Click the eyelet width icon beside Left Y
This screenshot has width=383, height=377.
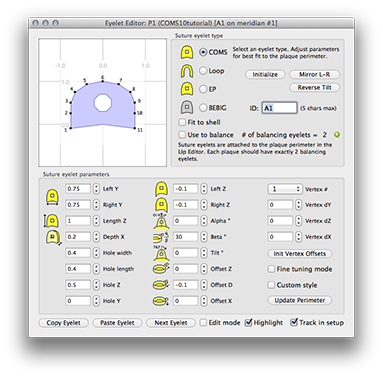(x=52, y=197)
